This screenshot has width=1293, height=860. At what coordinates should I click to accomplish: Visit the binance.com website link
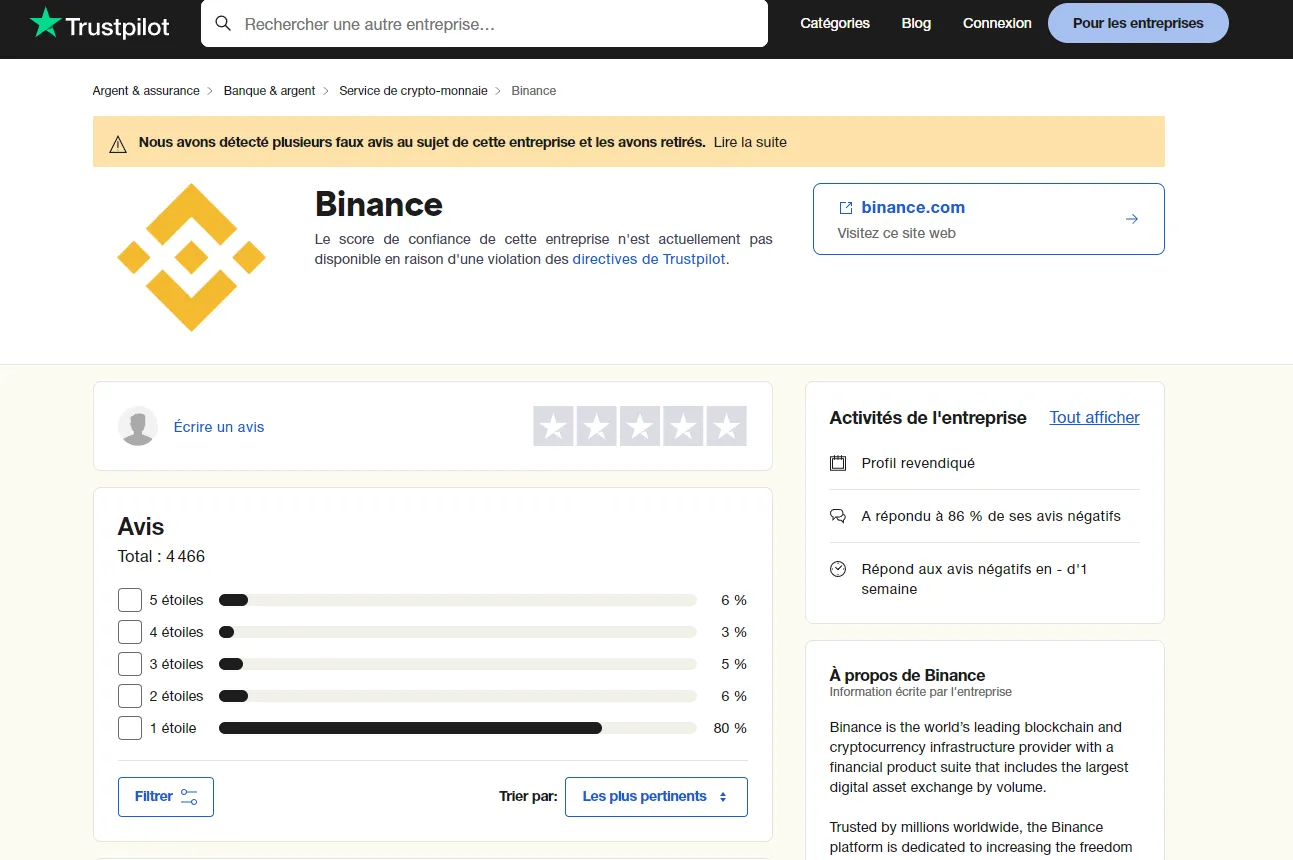pyautogui.click(x=913, y=208)
